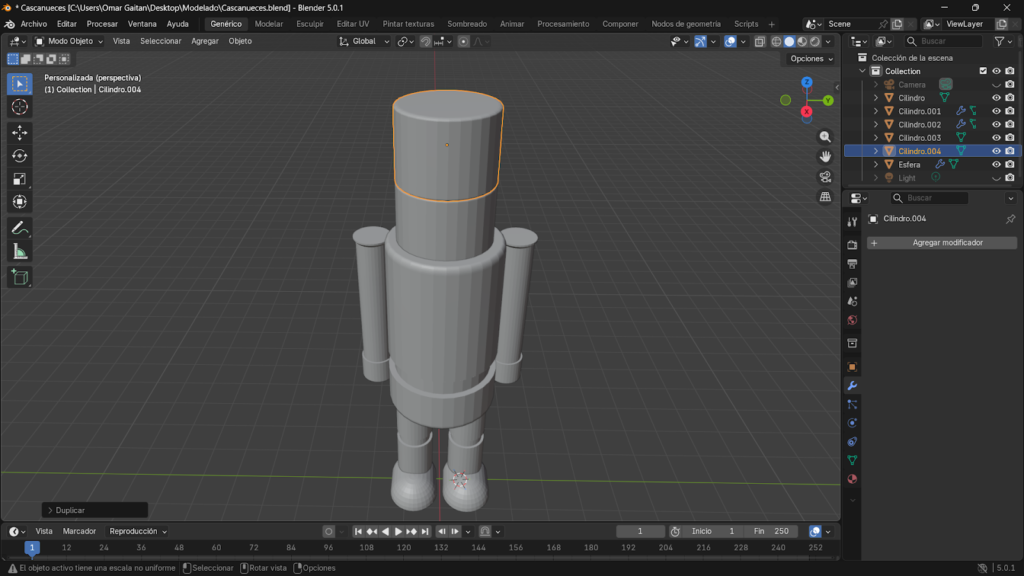Open the Global transform orientation dropdown
Screen dimensions: 1024x576
[x=363, y=41]
